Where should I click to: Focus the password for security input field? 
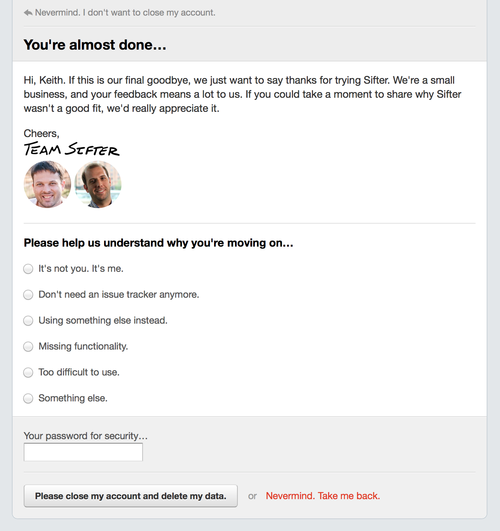pyautogui.click(x=83, y=452)
